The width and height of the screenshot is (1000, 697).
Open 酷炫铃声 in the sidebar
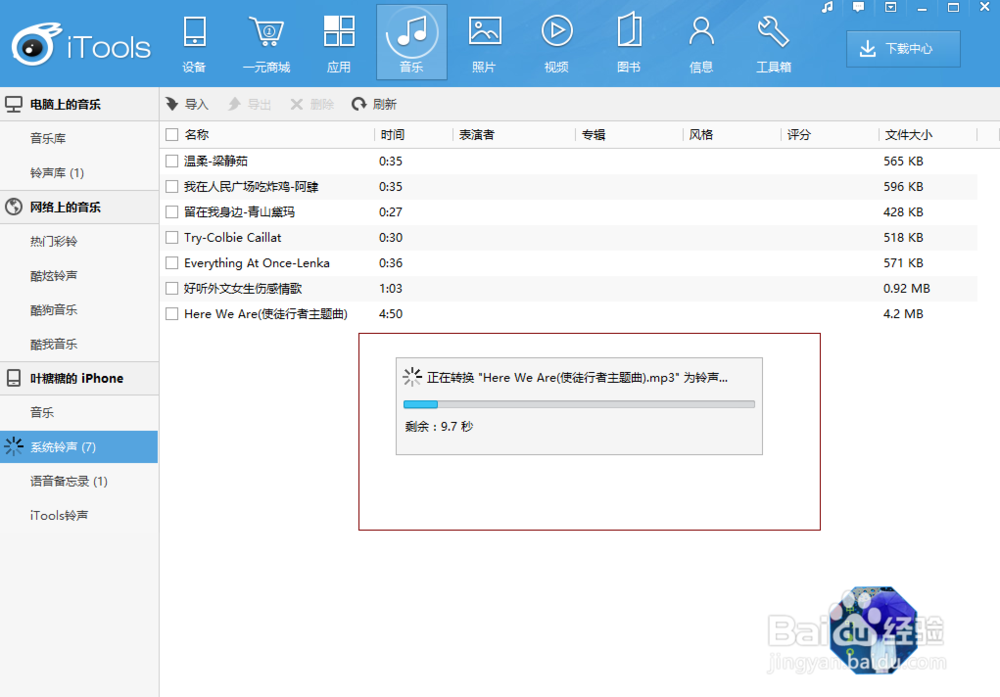coord(54,275)
